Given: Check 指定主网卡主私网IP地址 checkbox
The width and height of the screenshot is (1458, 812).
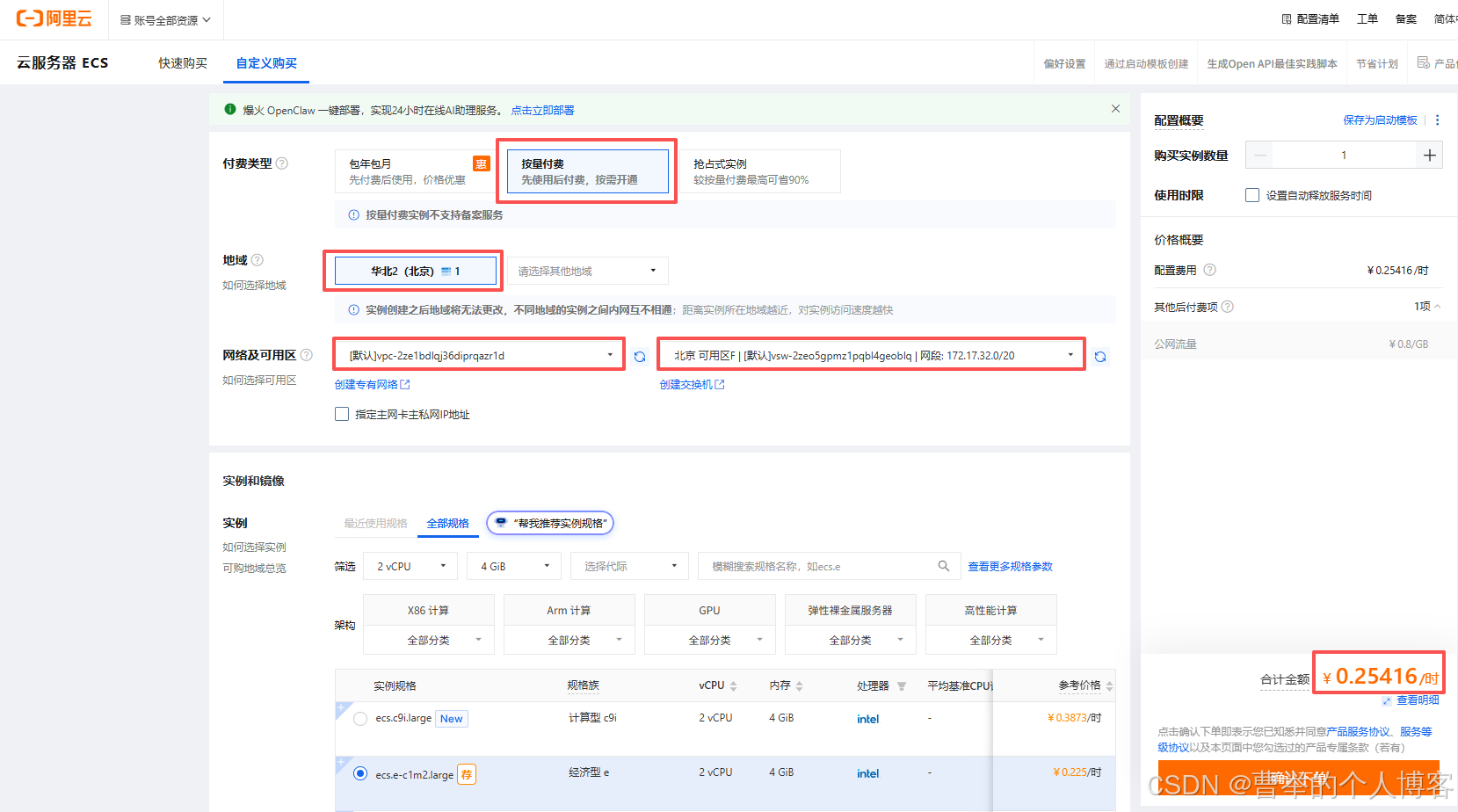Looking at the screenshot, I should pyautogui.click(x=342, y=414).
